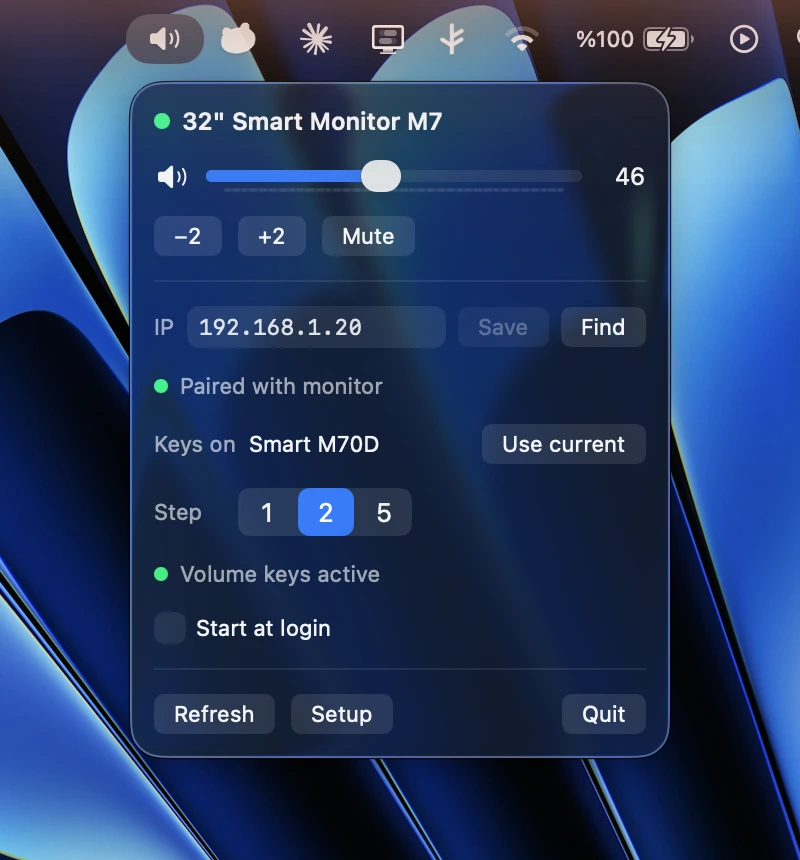Click the charging battery icon
Viewport: 800px width, 860px height.
point(668,39)
